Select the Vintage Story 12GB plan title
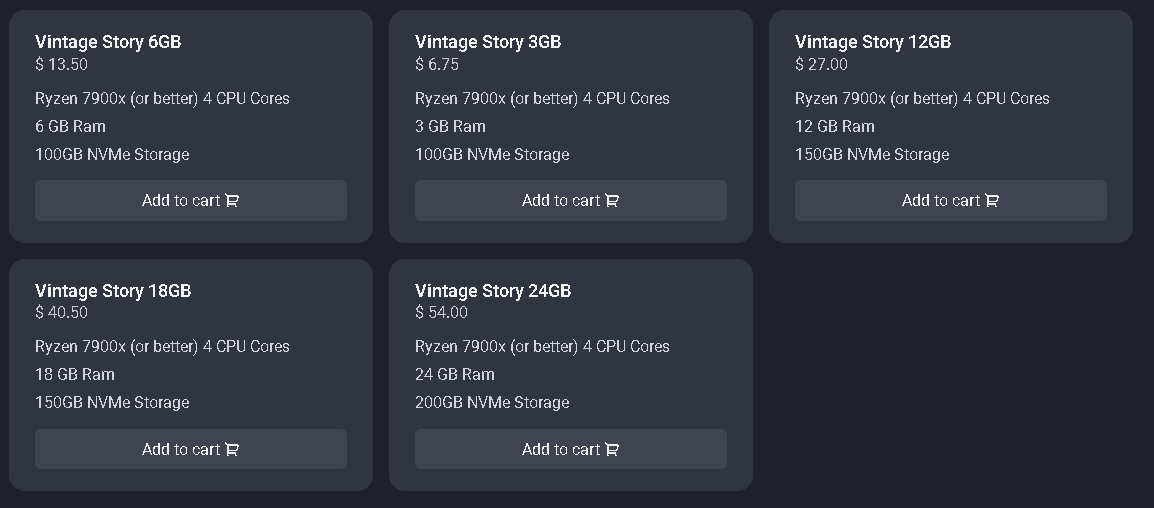Screen dimensions: 1154x508 tap(873, 42)
